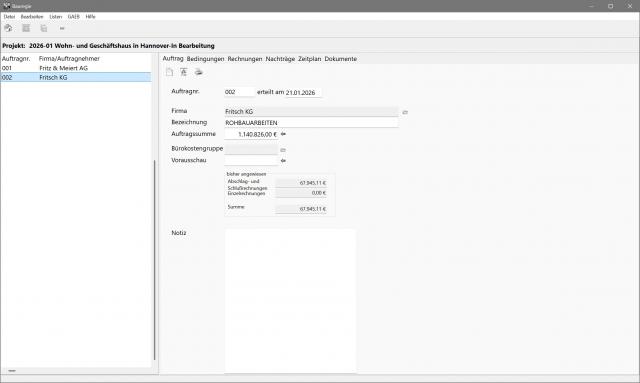Click the list-view icon in the main toolbar
This screenshot has width=640, height=383.
click(26, 28)
